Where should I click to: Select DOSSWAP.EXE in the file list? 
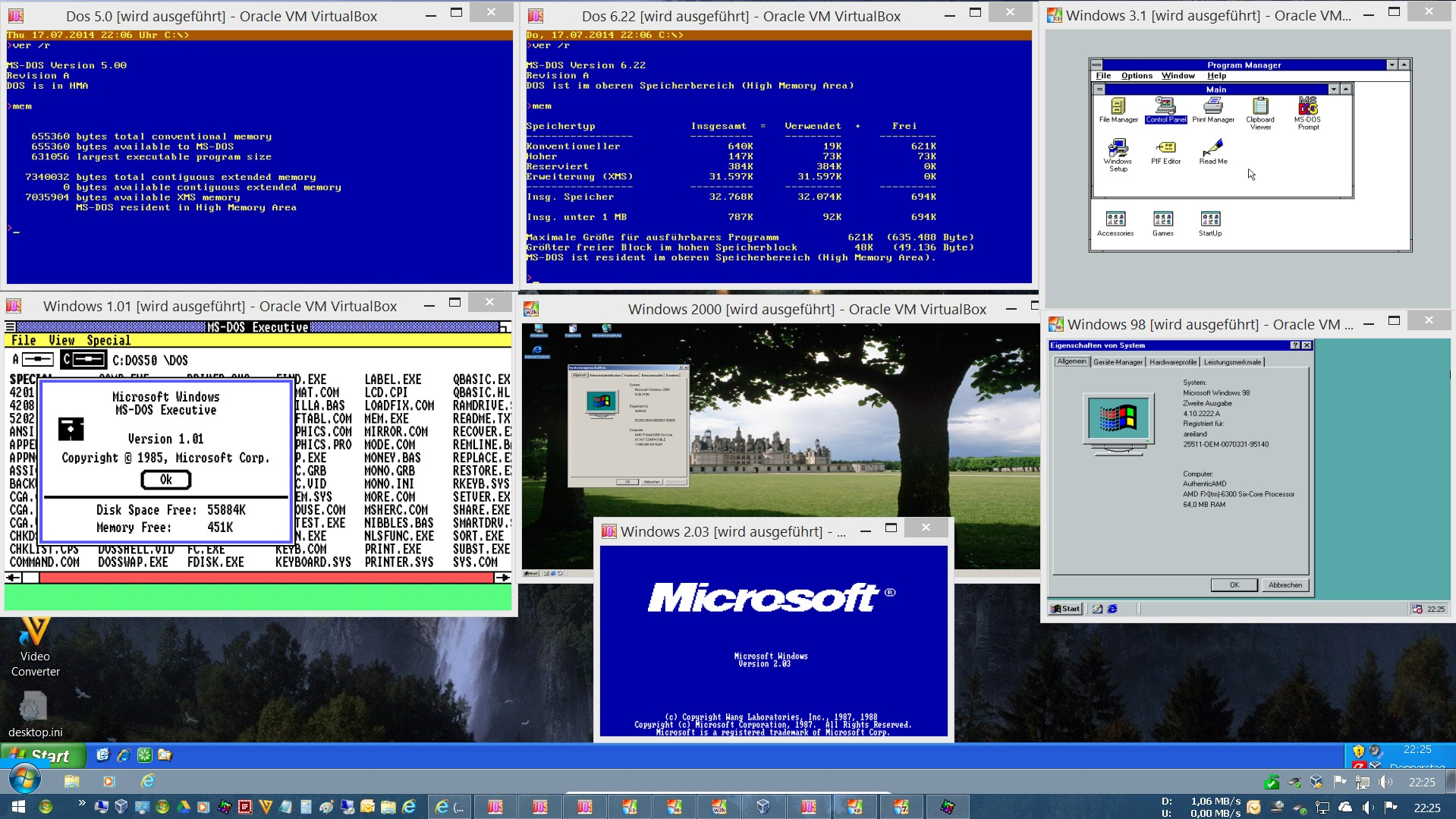coord(133,562)
